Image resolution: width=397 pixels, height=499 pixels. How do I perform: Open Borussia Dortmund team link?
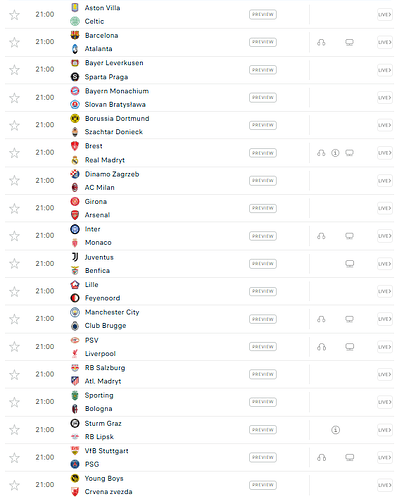click(x=117, y=118)
